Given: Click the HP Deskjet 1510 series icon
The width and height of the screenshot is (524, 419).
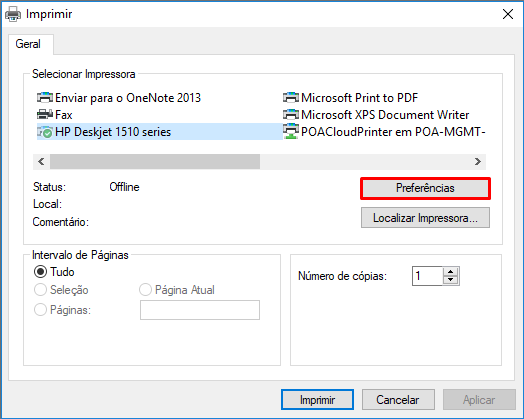Looking at the screenshot, I should click(45, 132).
